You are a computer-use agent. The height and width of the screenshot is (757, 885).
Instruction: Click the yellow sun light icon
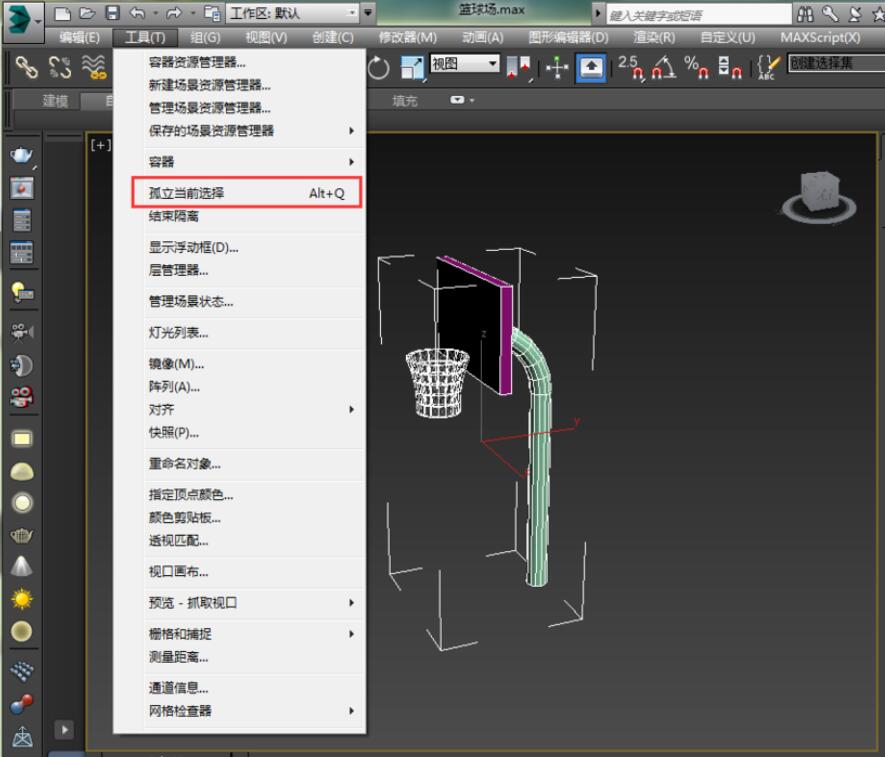tap(22, 599)
